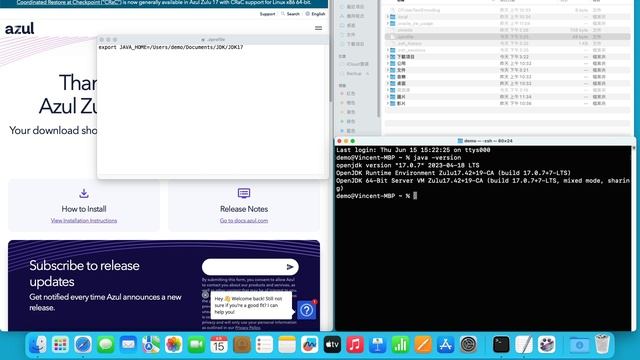Image resolution: width=640 pixels, height=360 pixels.
Task: Expand the 文件 folder in Finder
Action: (x=388, y=70)
